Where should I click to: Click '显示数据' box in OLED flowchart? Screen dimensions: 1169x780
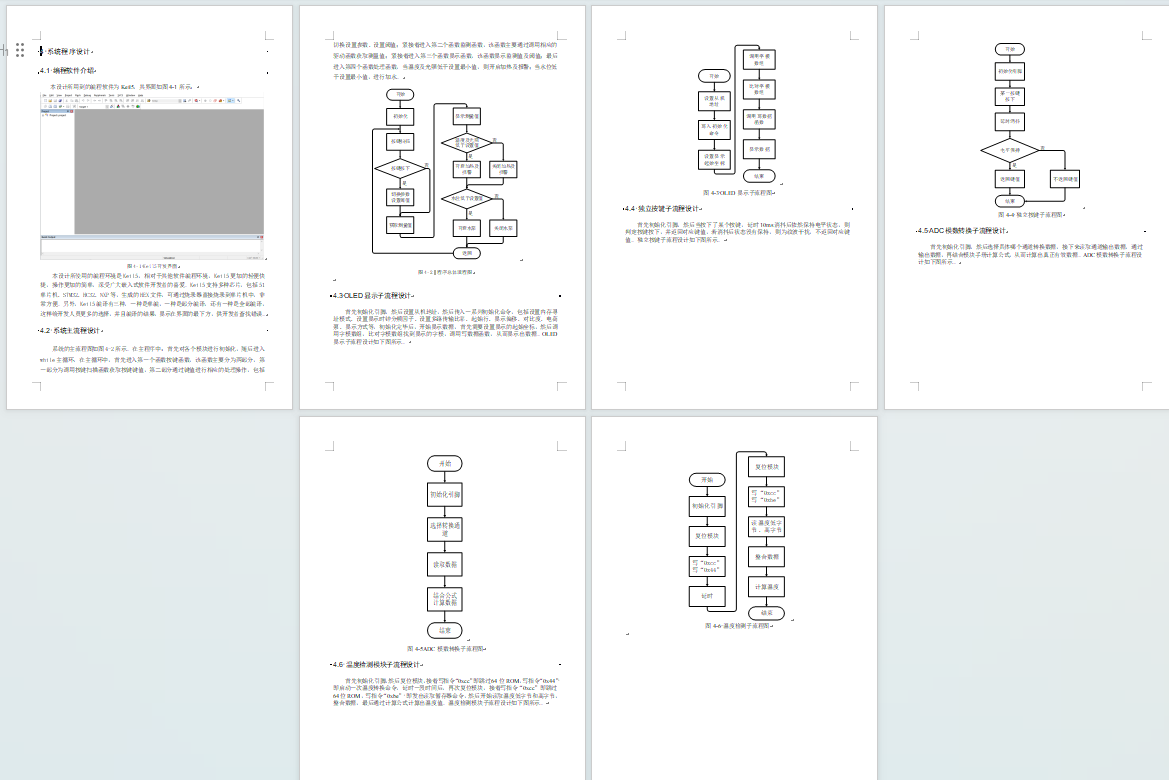[x=759, y=149]
